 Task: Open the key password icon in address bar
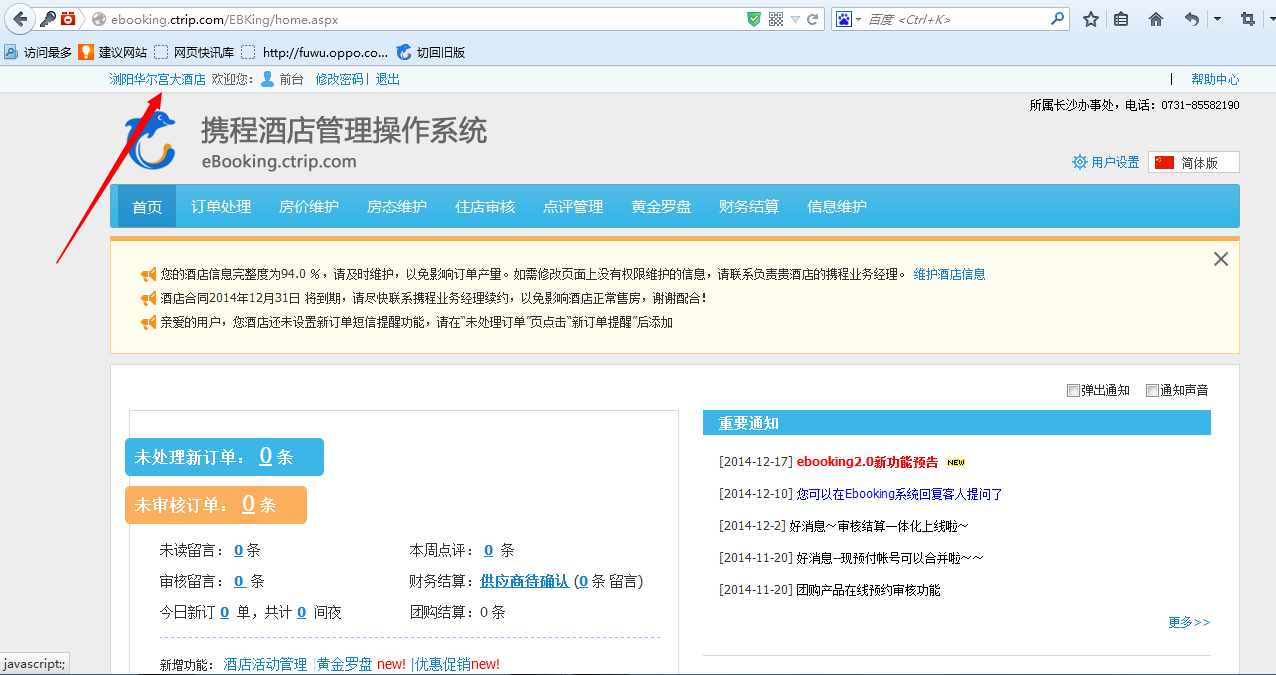pos(47,19)
